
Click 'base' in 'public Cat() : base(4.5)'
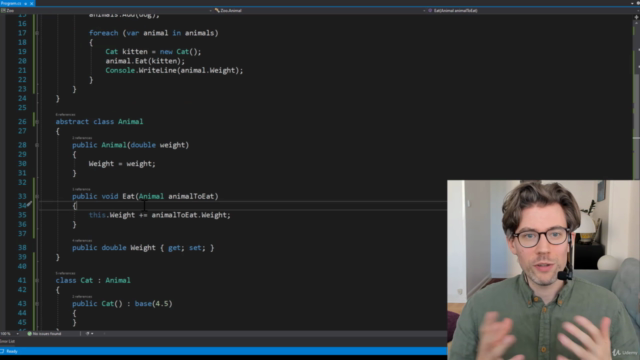143,304
